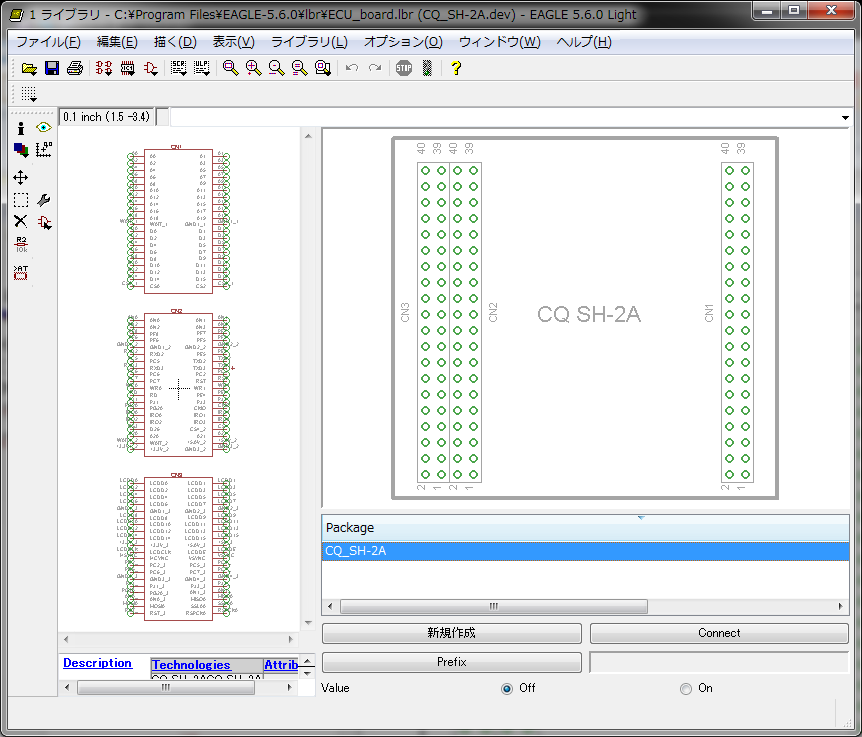Select the Add gate tool
This screenshot has width=862, height=737.
[x=44, y=222]
